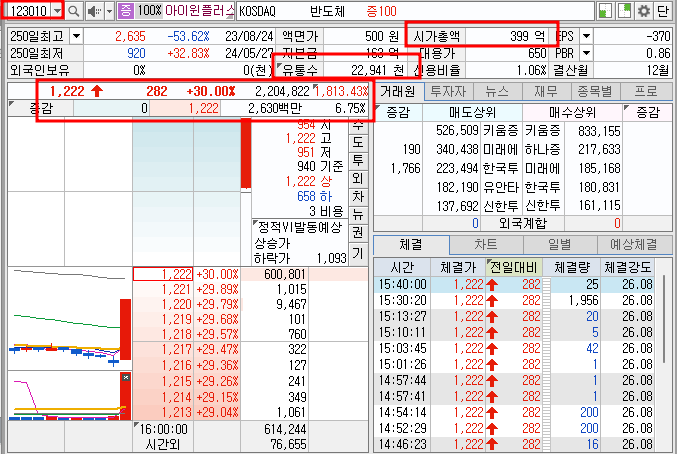The height and width of the screenshot is (454, 677).
Task: Click the stock name 아이윈플러스
Action: (199, 11)
